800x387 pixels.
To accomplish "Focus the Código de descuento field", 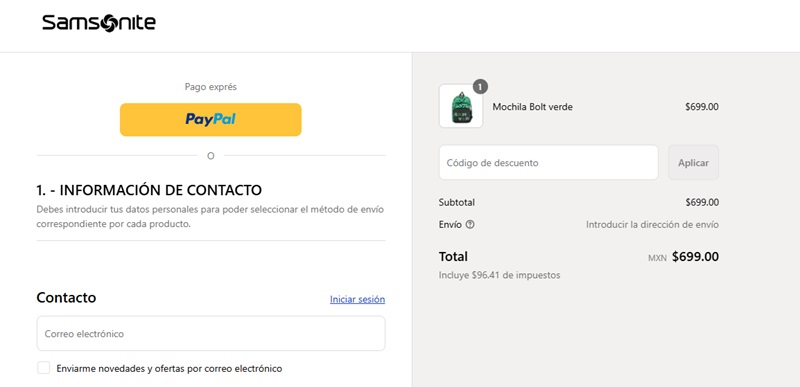I will coord(548,163).
